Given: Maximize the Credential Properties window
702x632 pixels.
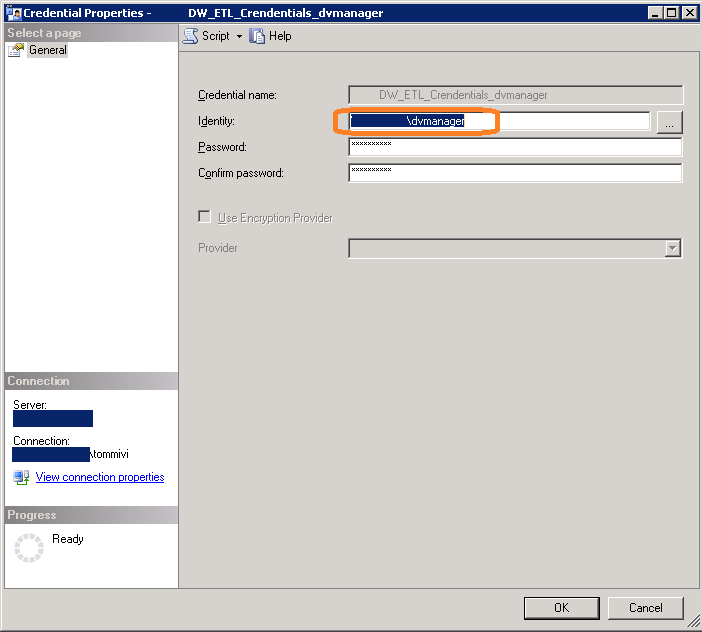Looking at the screenshot, I should click(x=670, y=13).
